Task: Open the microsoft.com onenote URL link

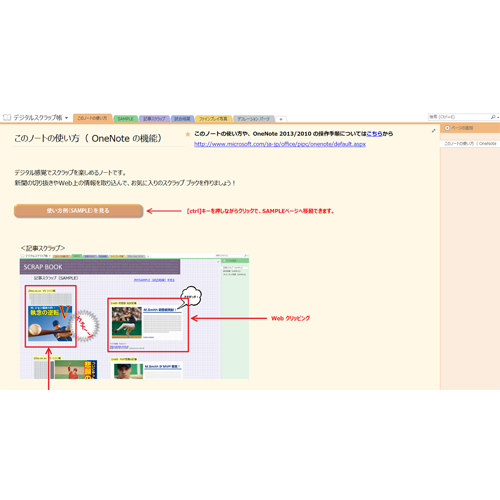Action: point(280,144)
